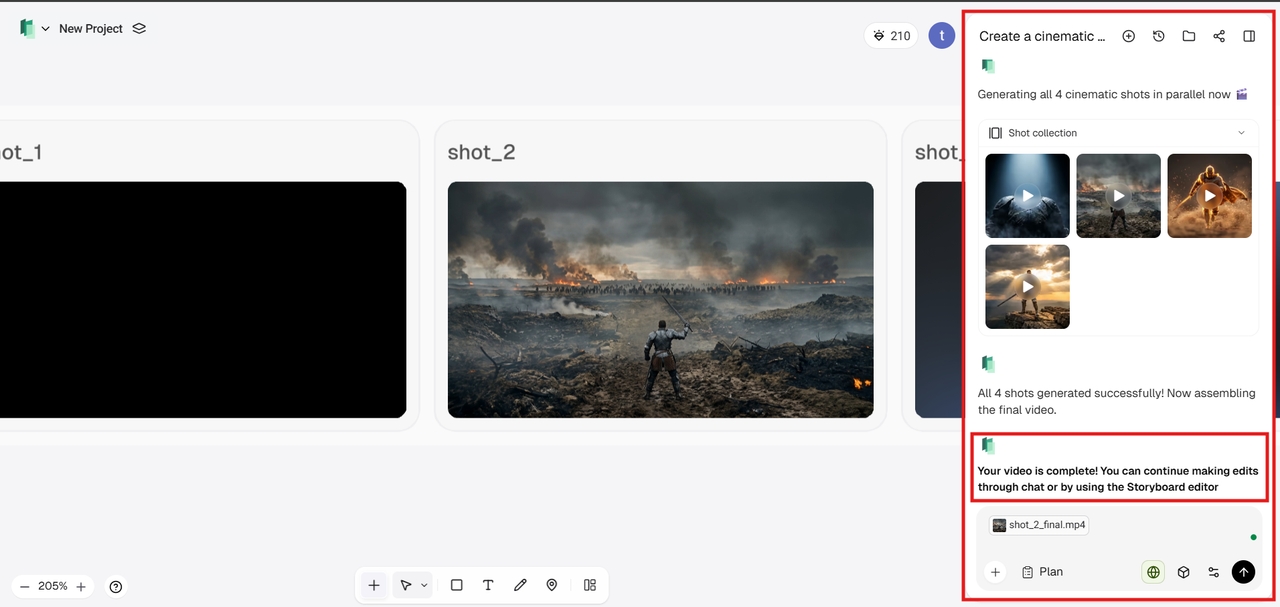Screen dimensions: 1280x607
Task: Open the folder icon in chat header
Action: [x=1188, y=36]
